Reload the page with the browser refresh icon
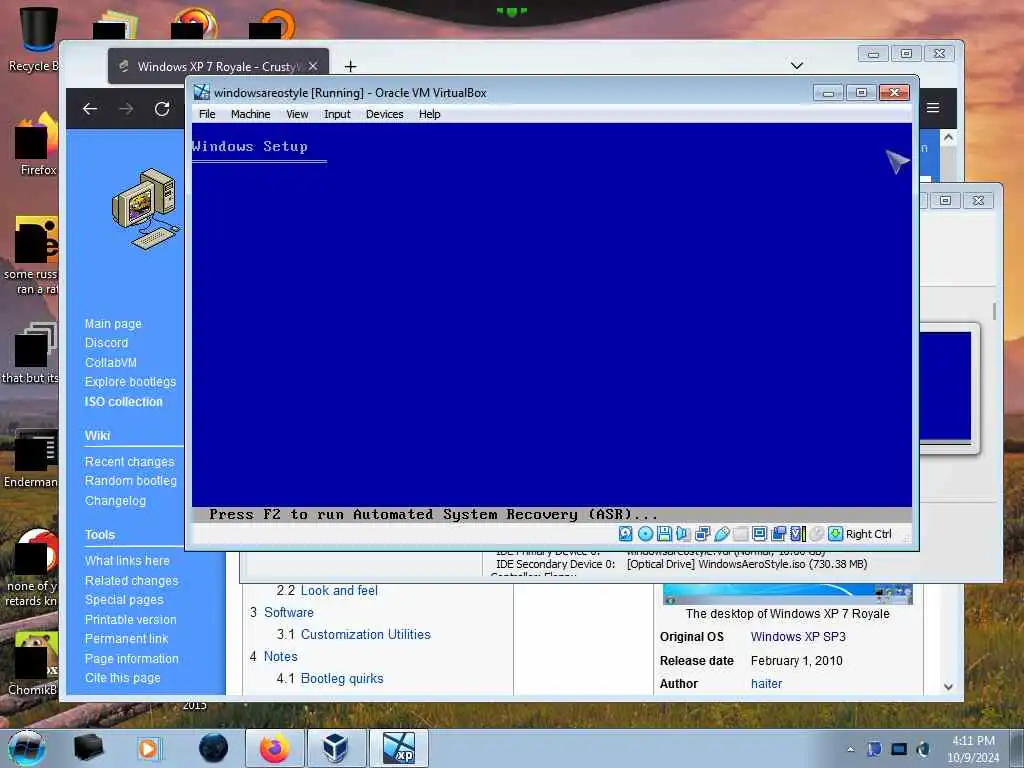 (x=162, y=109)
